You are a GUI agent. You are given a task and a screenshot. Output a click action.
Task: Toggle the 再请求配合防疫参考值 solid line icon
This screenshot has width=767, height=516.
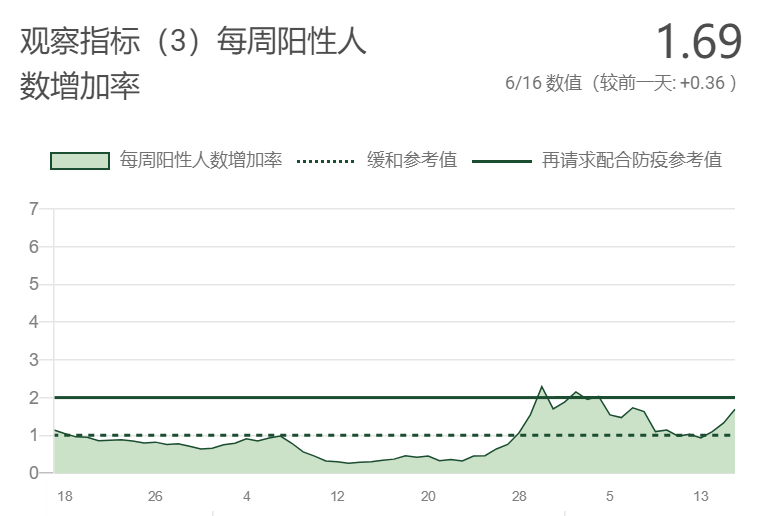502,161
